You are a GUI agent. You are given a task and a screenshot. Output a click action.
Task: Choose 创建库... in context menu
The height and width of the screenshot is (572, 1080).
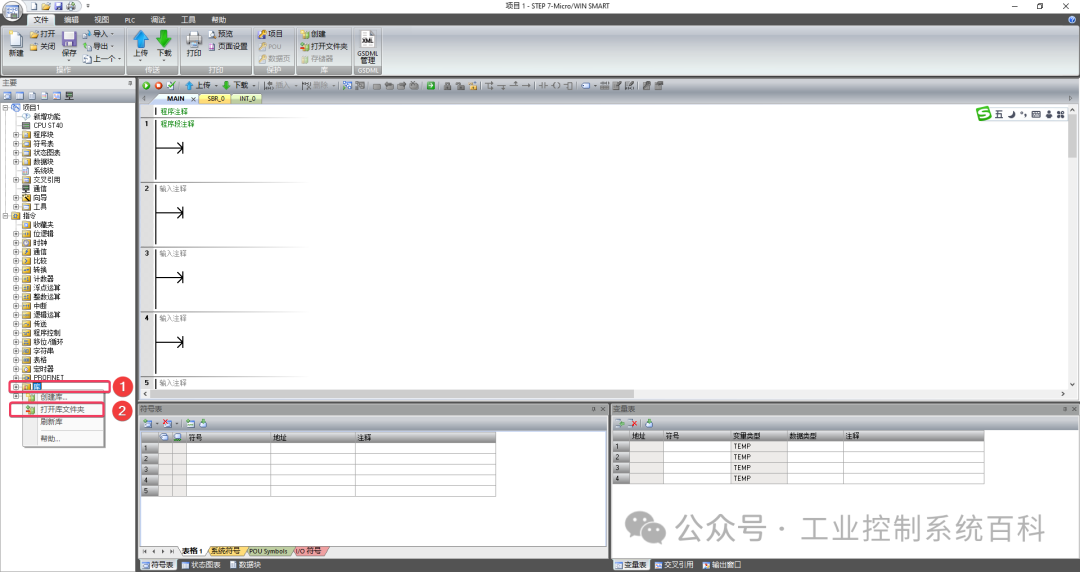(63, 397)
